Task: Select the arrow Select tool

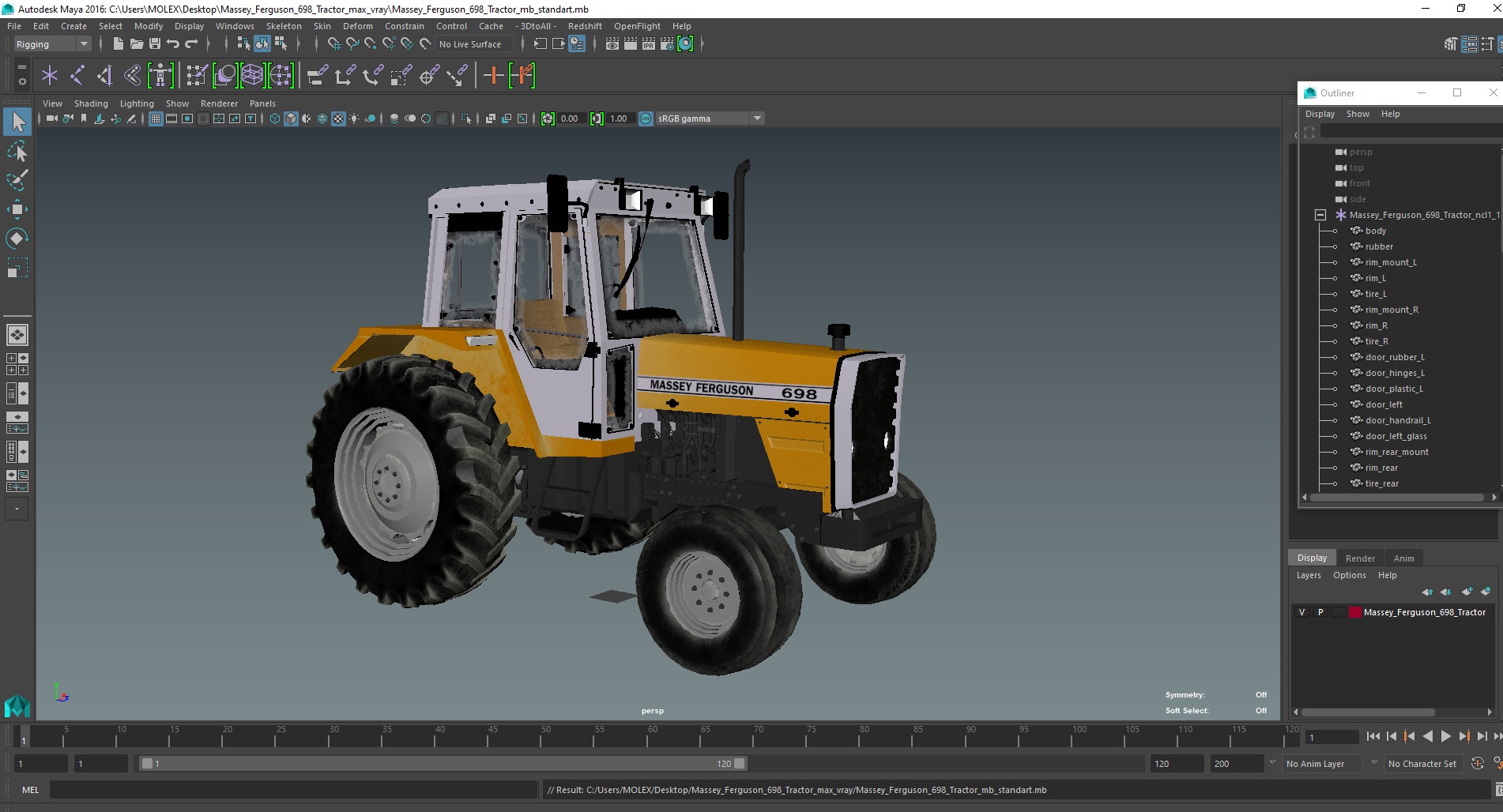Action: coord(17,122)
